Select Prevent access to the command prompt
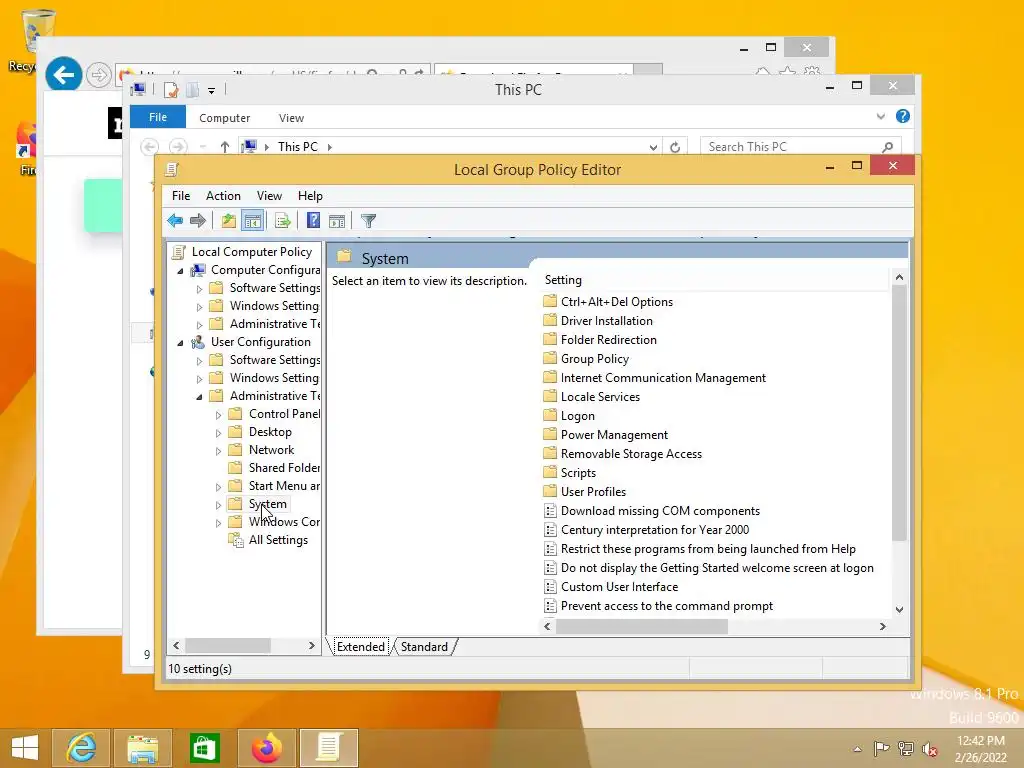1024x768 pixels. (659, 606)
